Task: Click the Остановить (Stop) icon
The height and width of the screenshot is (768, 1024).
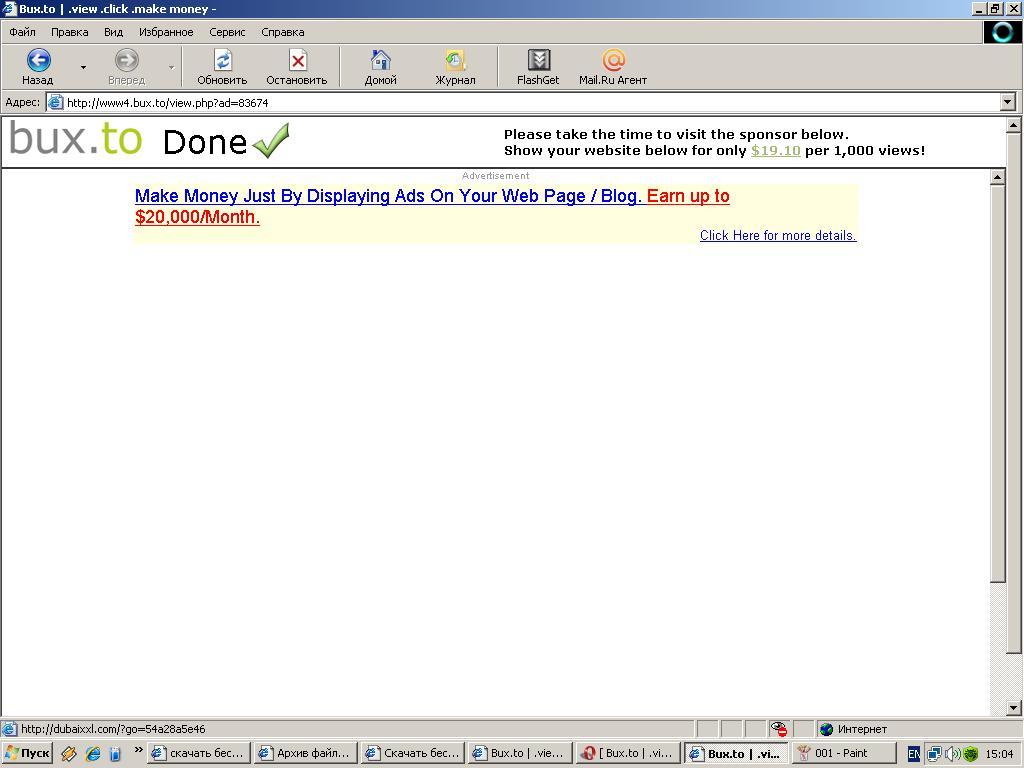Action: pos(297,61)
